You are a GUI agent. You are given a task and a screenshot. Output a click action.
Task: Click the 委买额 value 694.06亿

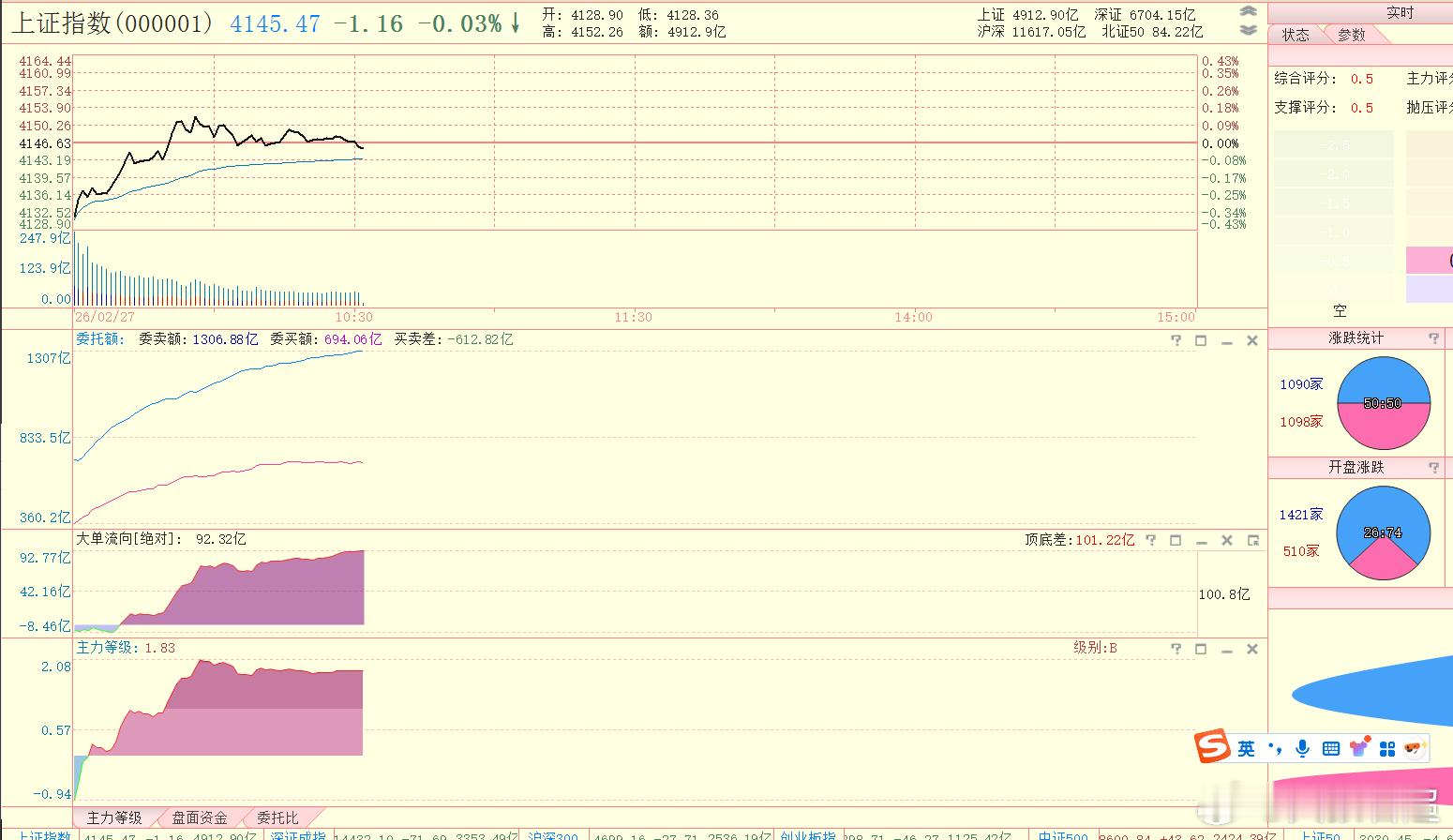352,339
